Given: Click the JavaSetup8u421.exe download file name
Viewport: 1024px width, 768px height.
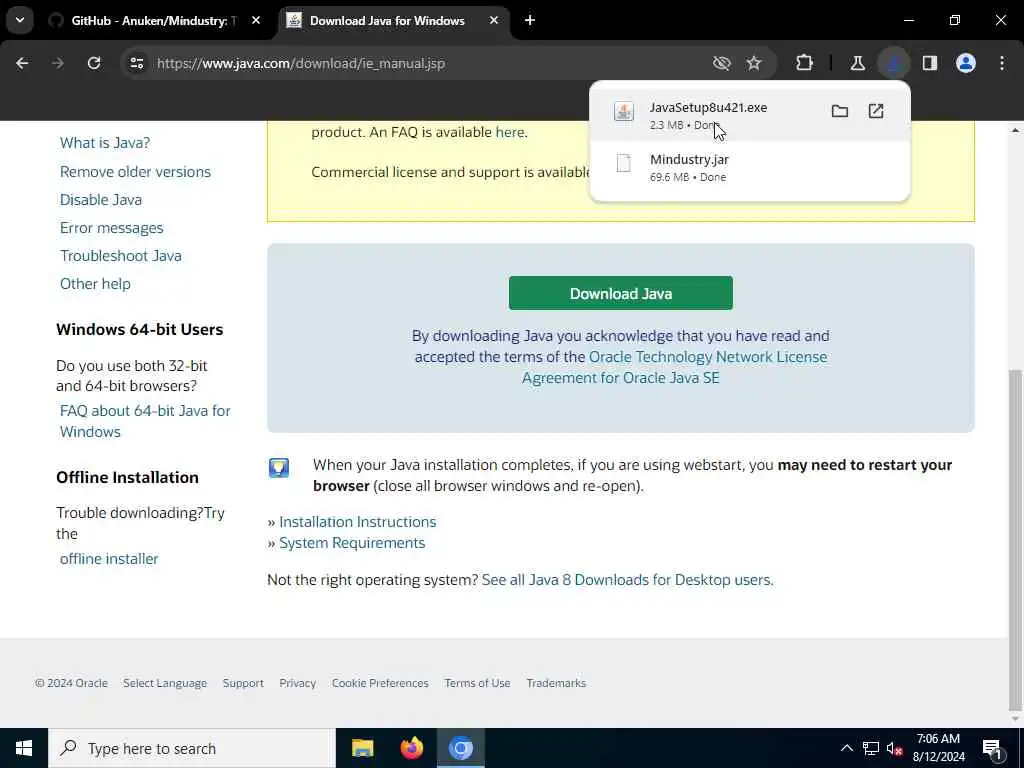Looking at the screenshot, I should click(708, 107).
